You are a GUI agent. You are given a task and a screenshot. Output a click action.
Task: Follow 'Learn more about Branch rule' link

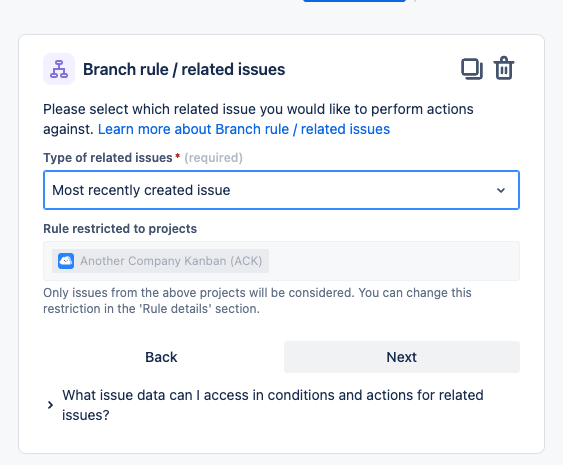click(x=244, y=129)
